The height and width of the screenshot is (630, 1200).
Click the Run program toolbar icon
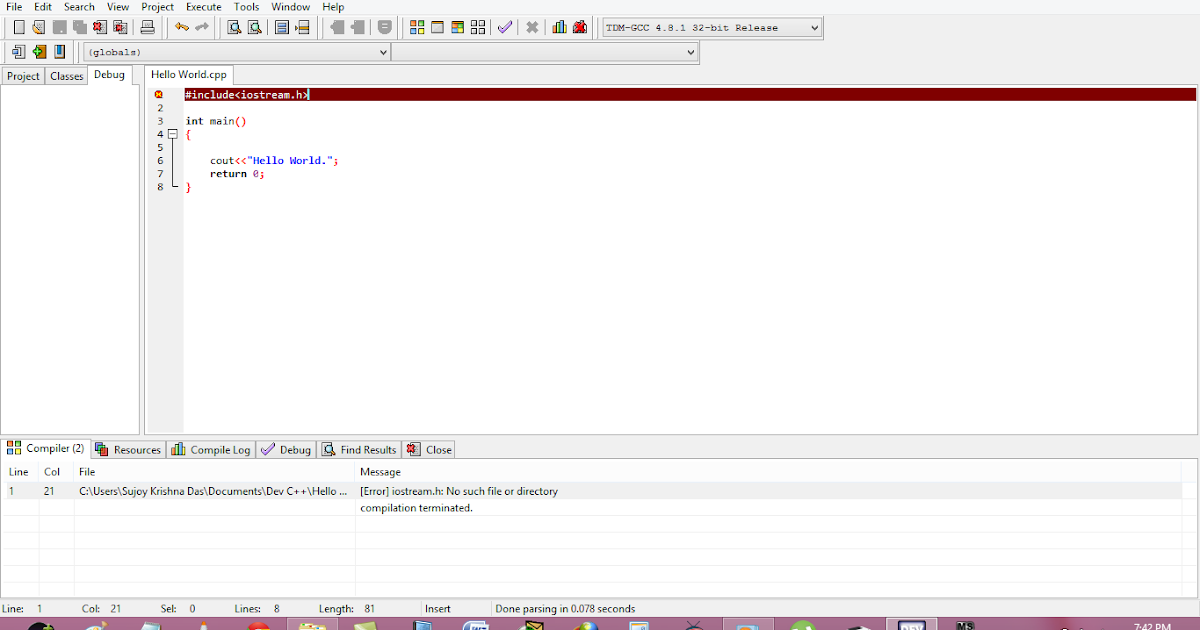point(438,27)
